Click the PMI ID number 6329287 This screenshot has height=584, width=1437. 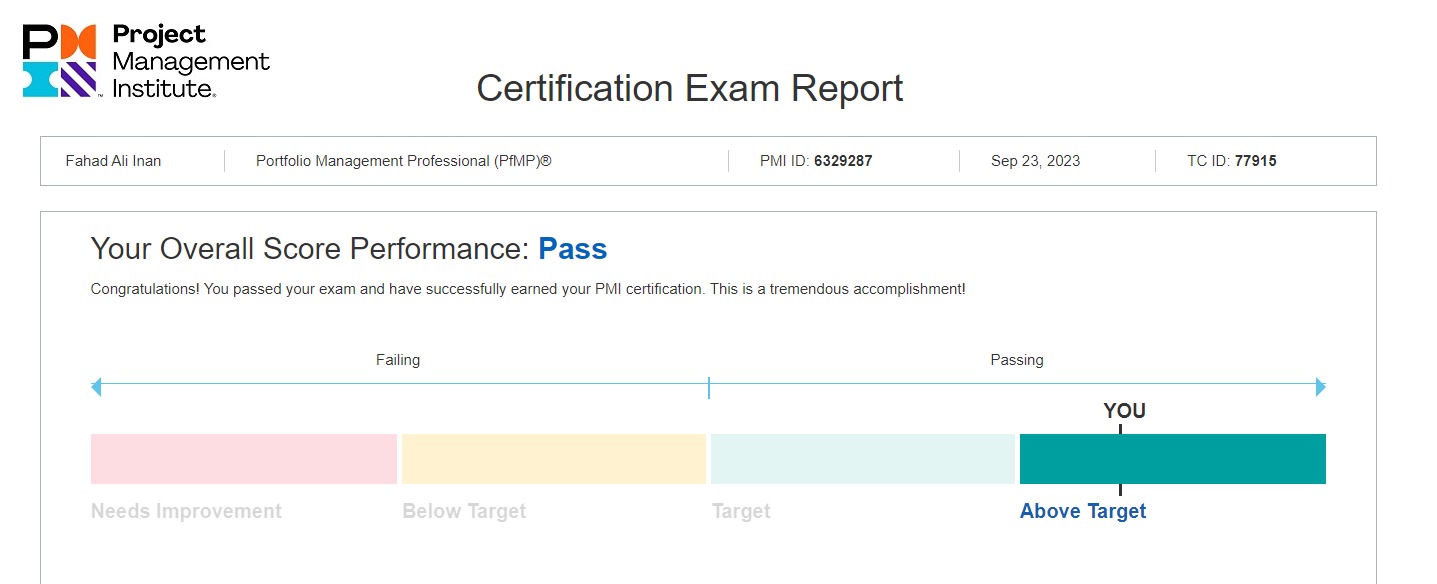coord(842,161)
